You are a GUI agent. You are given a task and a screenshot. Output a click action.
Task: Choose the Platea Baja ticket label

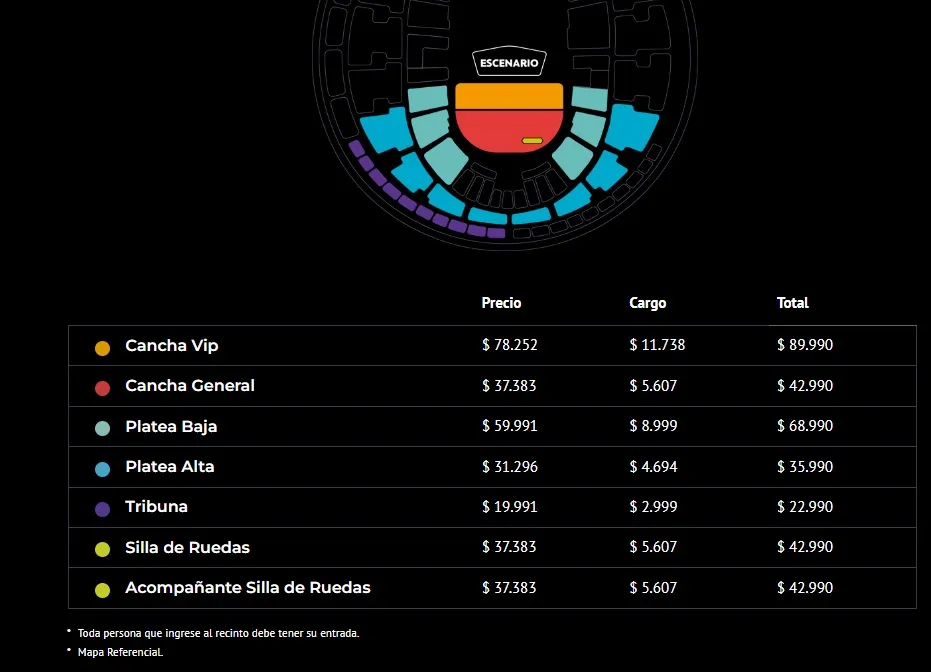[171, 427]
